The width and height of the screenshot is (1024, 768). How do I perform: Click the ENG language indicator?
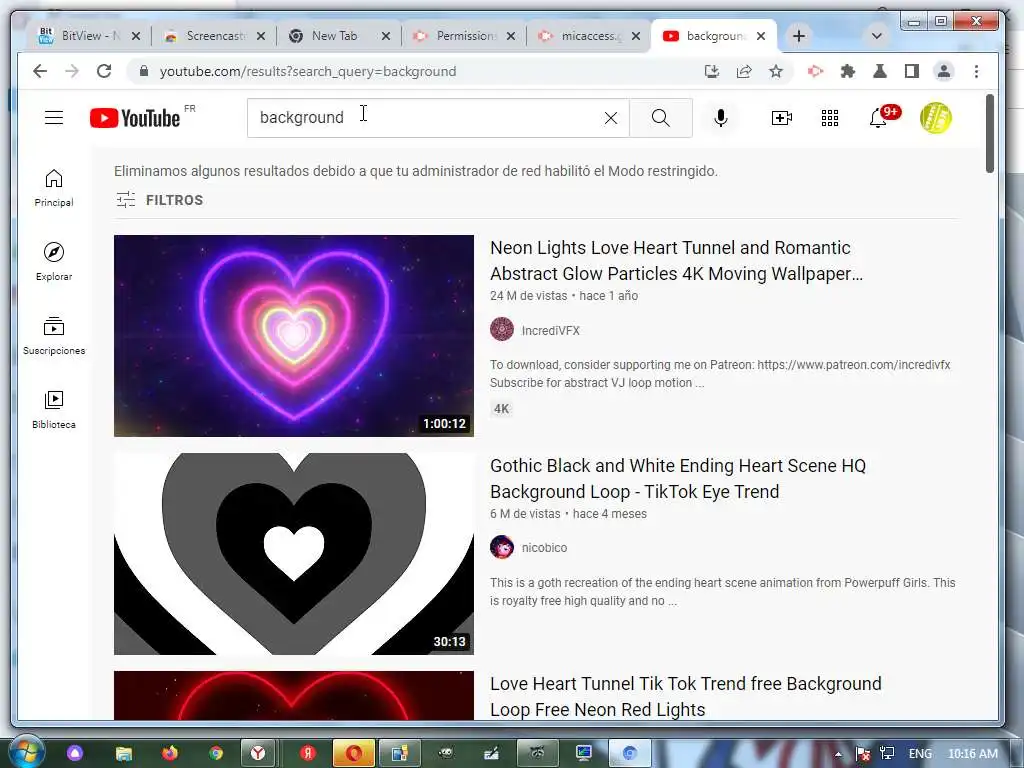(920, 754)
